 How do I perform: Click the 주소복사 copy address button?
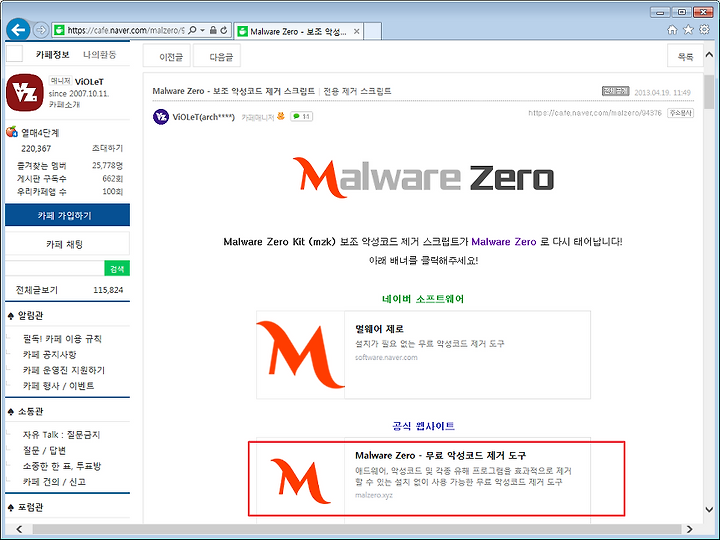point(681,112)
